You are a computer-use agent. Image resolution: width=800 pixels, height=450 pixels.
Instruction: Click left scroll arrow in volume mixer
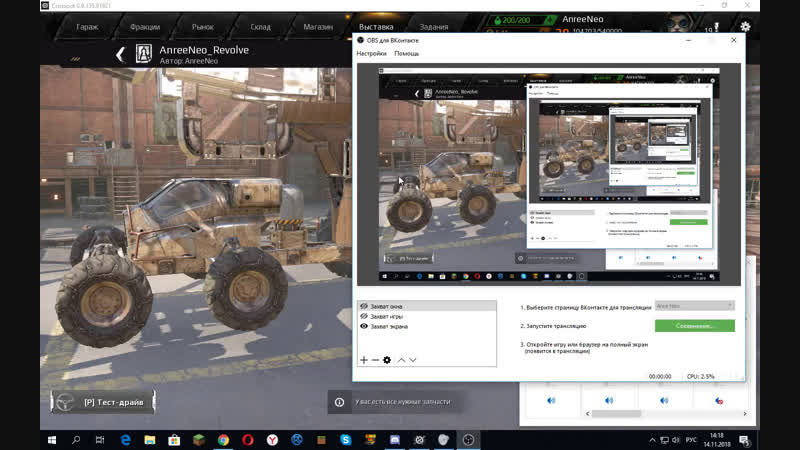pos(587,414)
